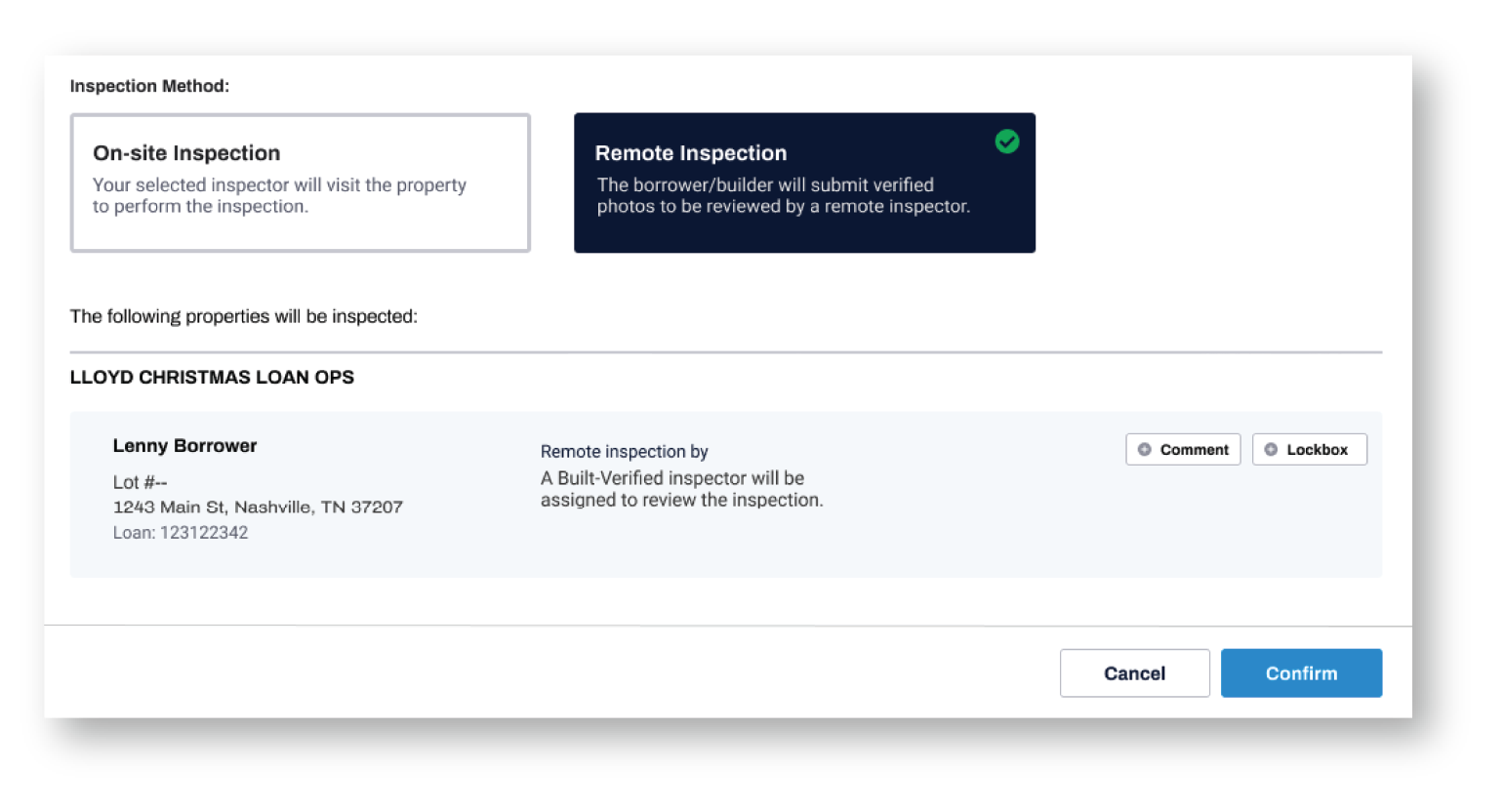Click the Lot #-- text
The height and width of the screenshot is (812, 1504).
coord(140,482)
